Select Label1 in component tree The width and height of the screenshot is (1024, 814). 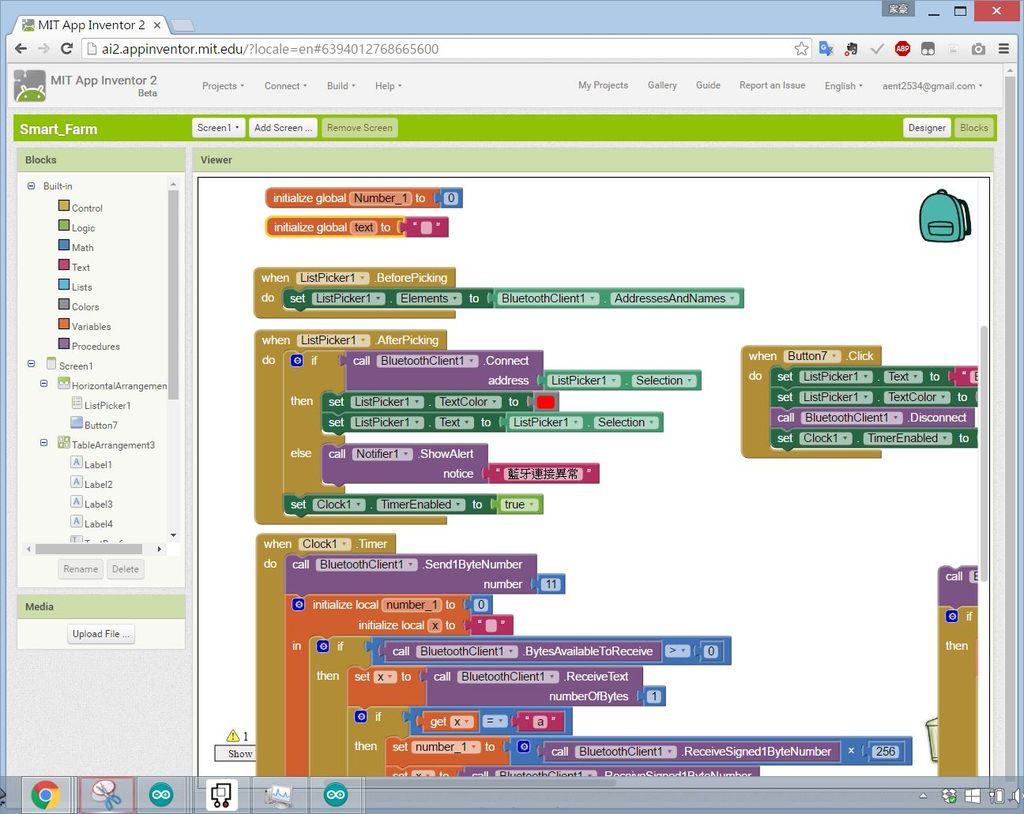98,464
